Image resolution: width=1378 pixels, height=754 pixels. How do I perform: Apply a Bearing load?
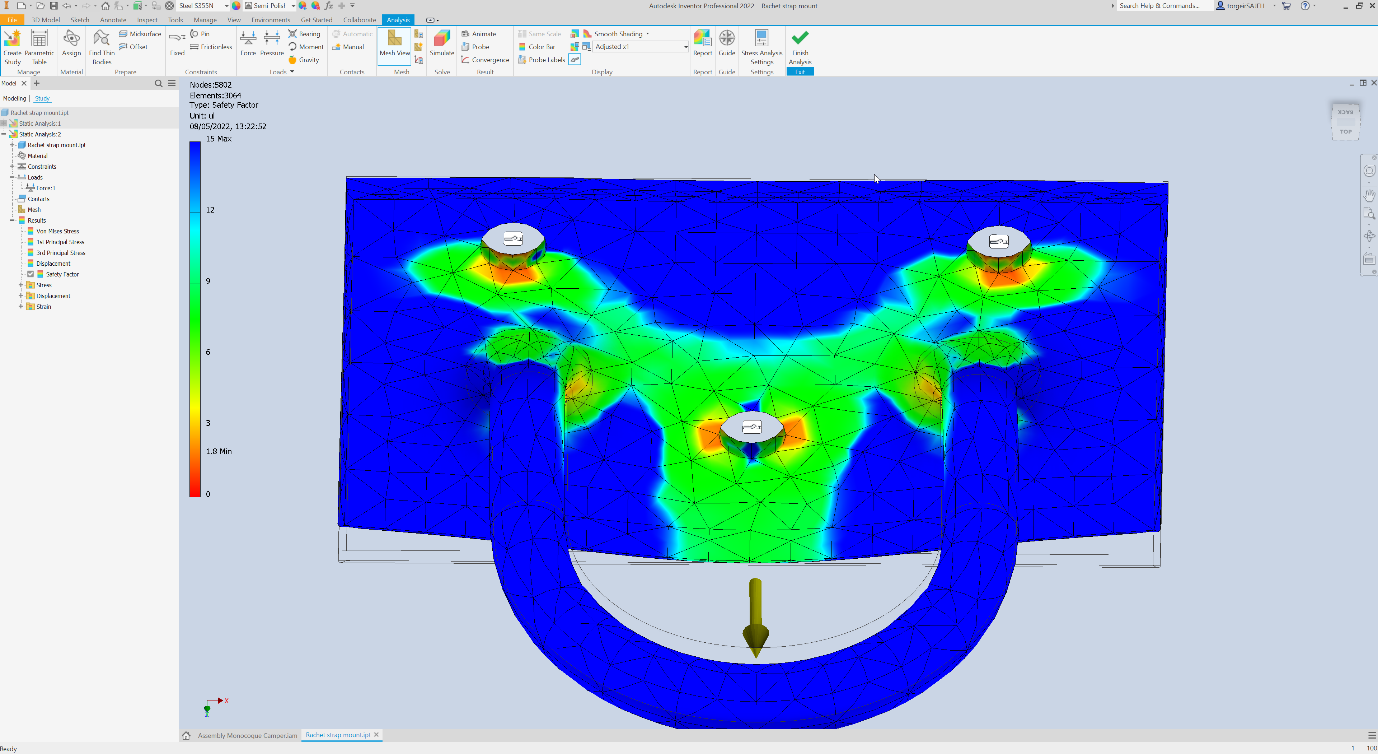(x=305, y=34)
